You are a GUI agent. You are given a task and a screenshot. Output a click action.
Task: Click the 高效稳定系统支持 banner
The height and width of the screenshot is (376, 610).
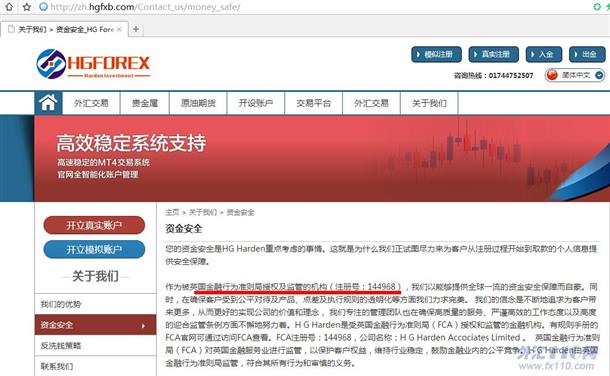coord(322,158)
